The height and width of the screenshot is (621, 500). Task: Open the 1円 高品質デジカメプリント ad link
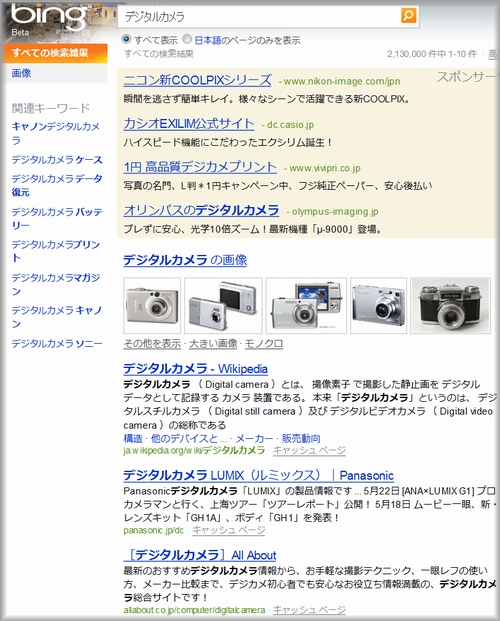pyautogui.click(x=200, y=167)
